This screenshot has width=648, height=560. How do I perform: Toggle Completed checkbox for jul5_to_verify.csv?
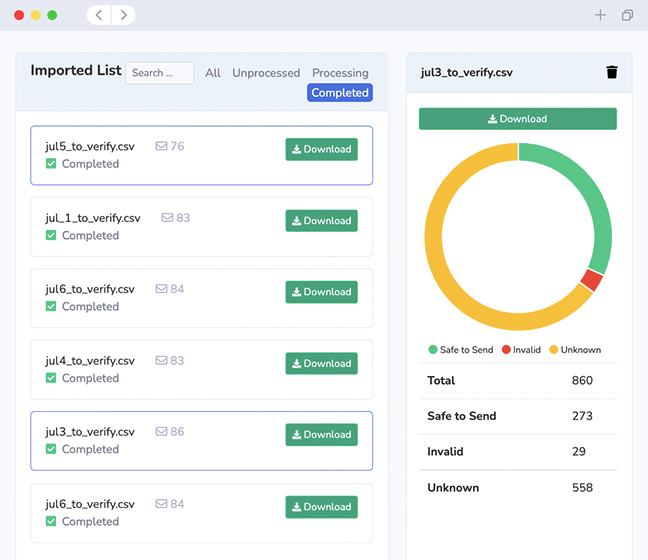click(x=51, y=164)
